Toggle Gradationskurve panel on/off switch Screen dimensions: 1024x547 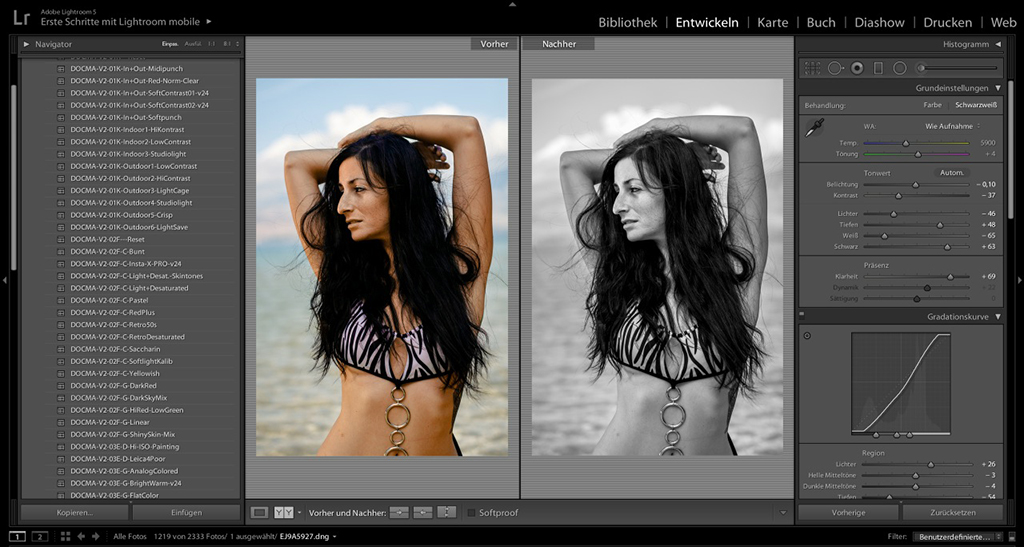pyautogui.click(x=802, y=315)
